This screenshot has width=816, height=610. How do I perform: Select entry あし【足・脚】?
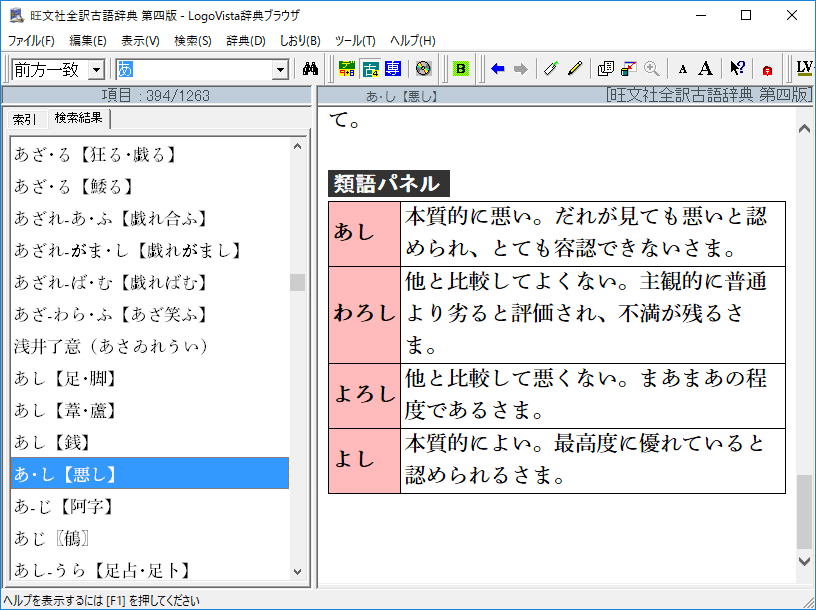[150, 378]
